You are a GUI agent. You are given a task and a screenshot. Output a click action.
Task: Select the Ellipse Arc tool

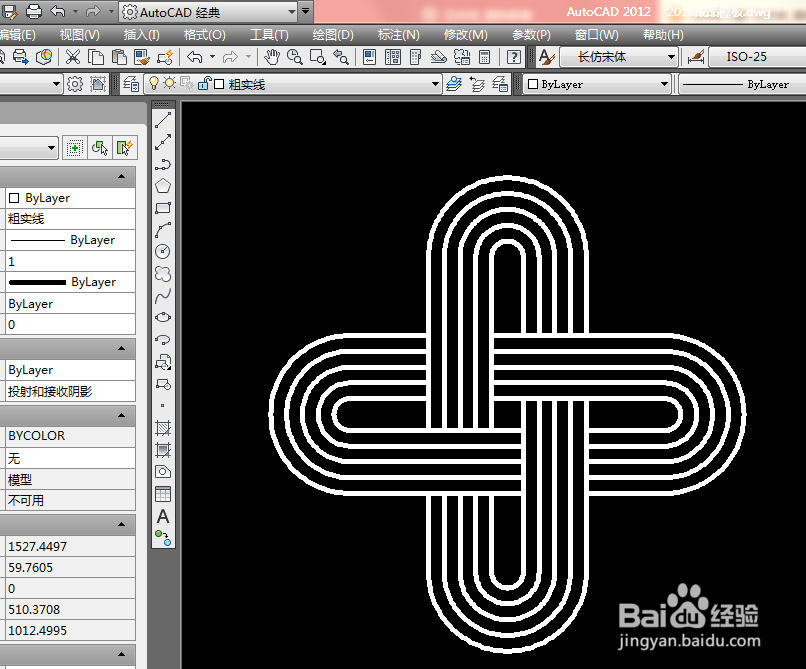(x=163, y=340)
